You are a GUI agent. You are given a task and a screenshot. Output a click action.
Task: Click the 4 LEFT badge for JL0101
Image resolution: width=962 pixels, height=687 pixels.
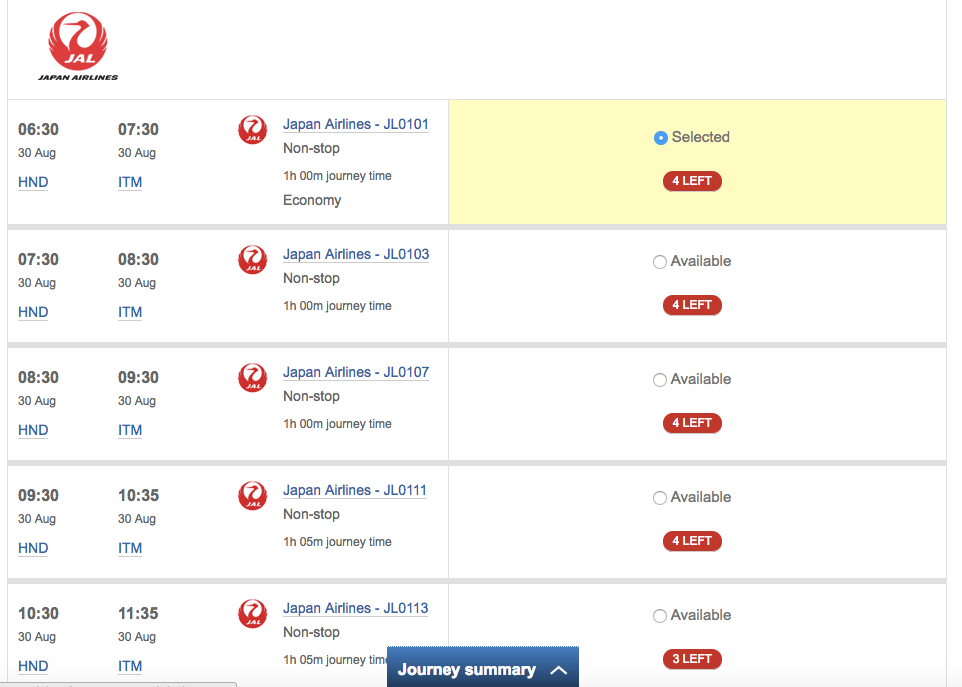point(692,181)
